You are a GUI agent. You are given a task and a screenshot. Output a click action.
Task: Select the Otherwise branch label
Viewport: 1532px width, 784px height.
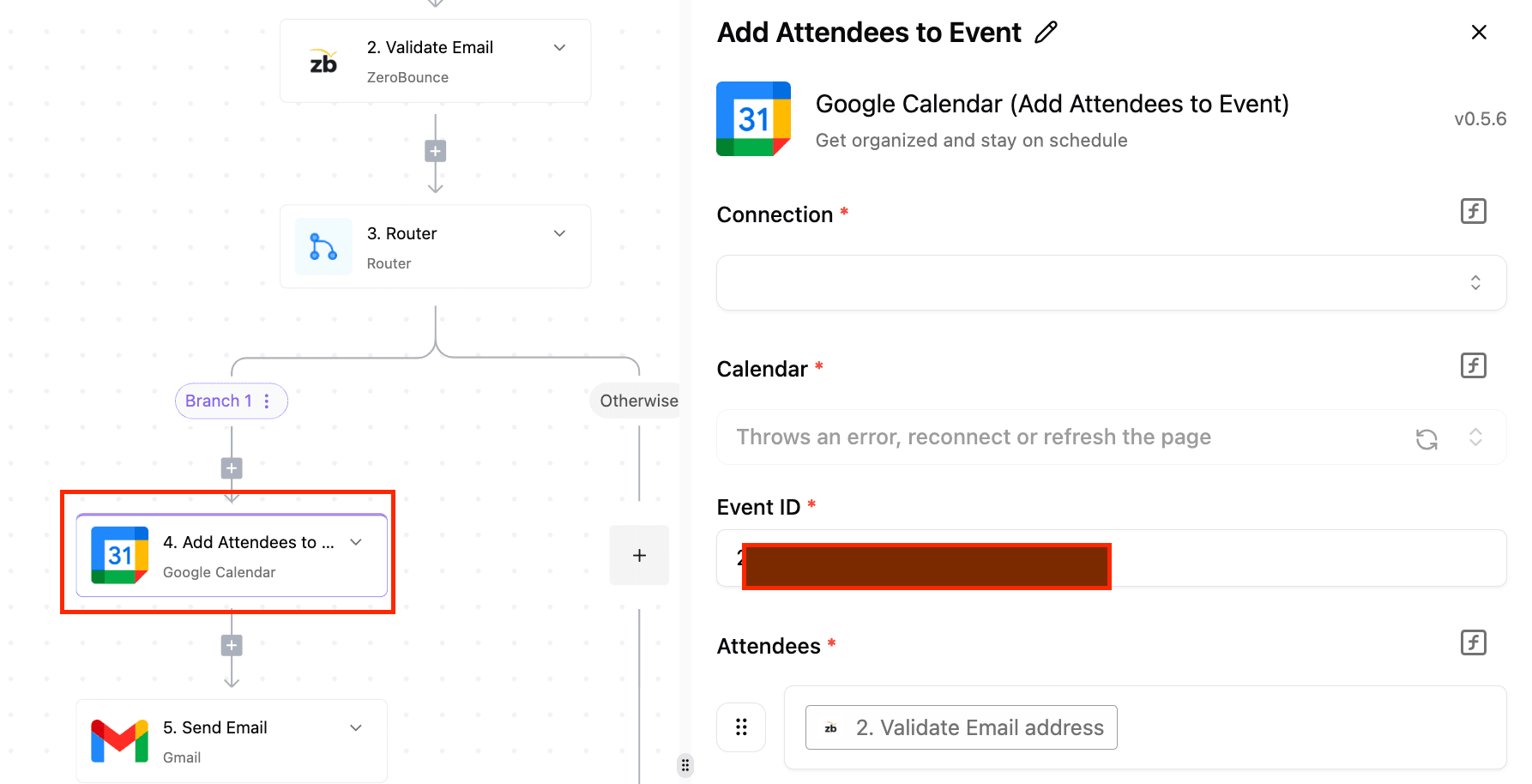pyautogui.click(x=638, y=401)
